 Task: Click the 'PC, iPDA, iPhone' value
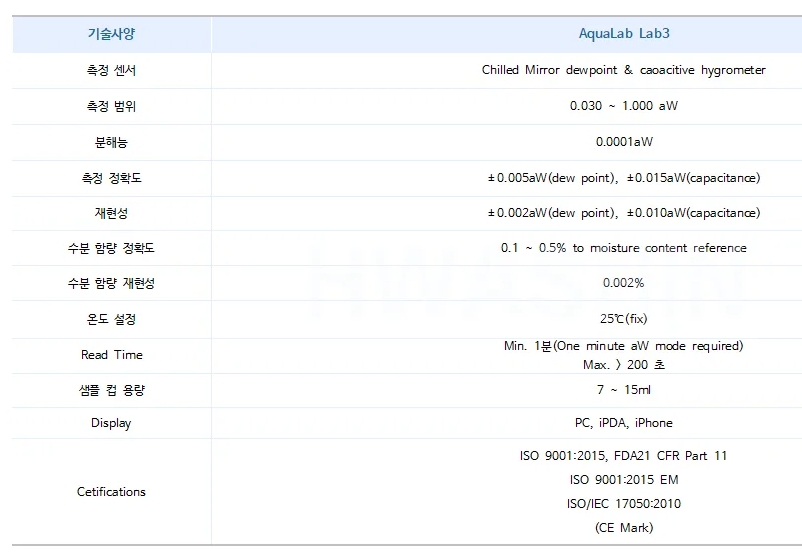(623, 423)
